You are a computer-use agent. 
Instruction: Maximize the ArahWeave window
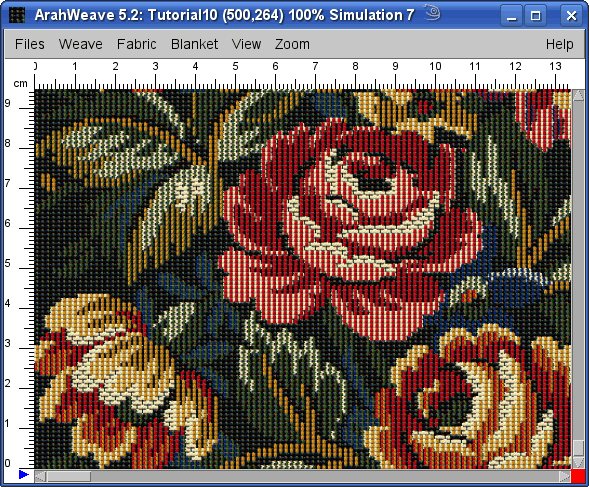535,16
